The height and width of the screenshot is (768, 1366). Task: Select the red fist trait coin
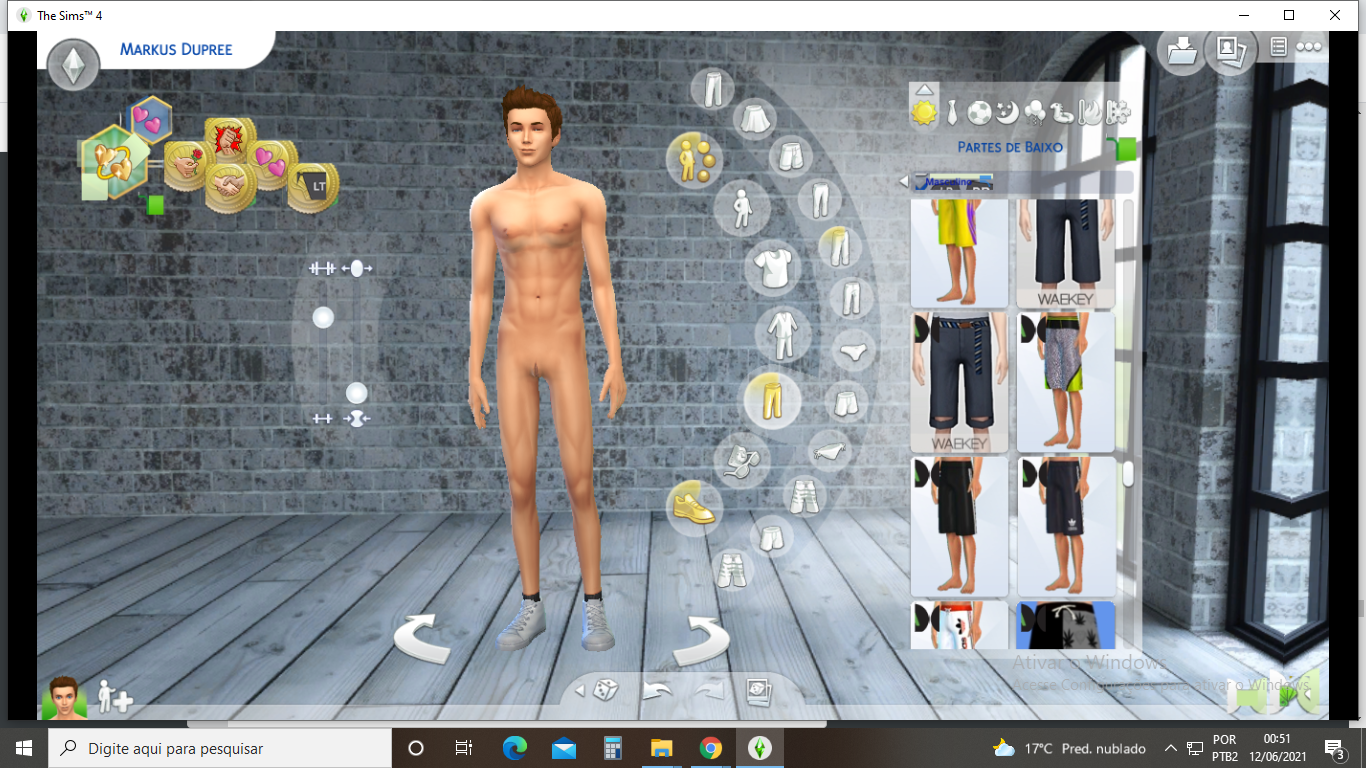coord(229,141)
